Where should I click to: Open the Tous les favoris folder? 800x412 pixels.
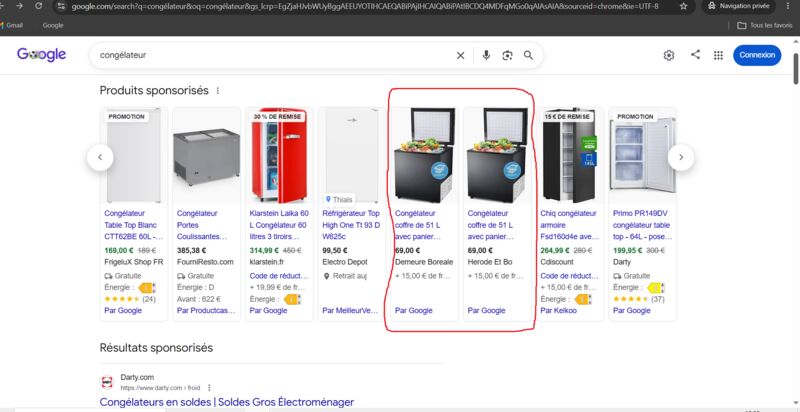point(765,25)
